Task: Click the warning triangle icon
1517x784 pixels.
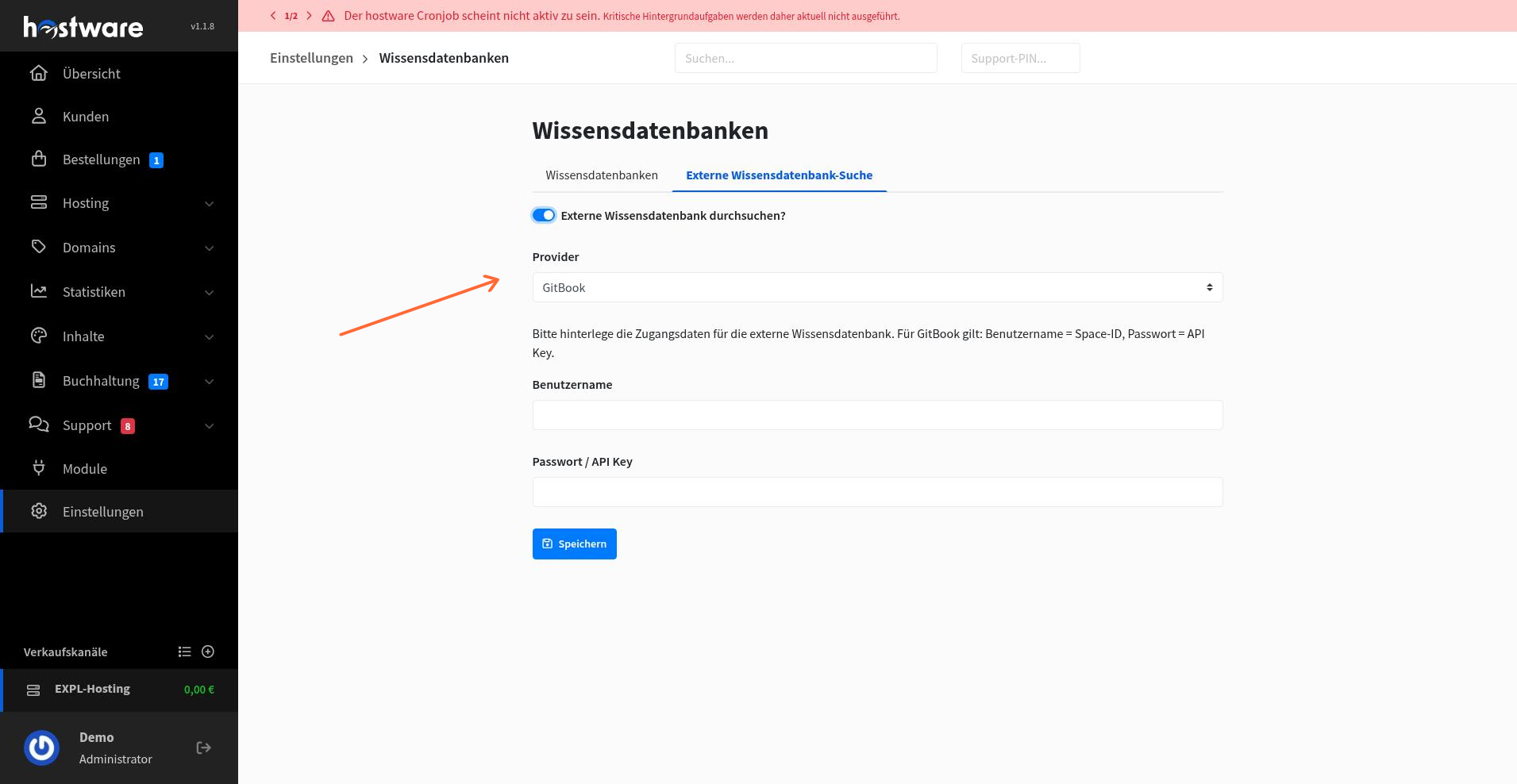Action: (x=328, y=16)
